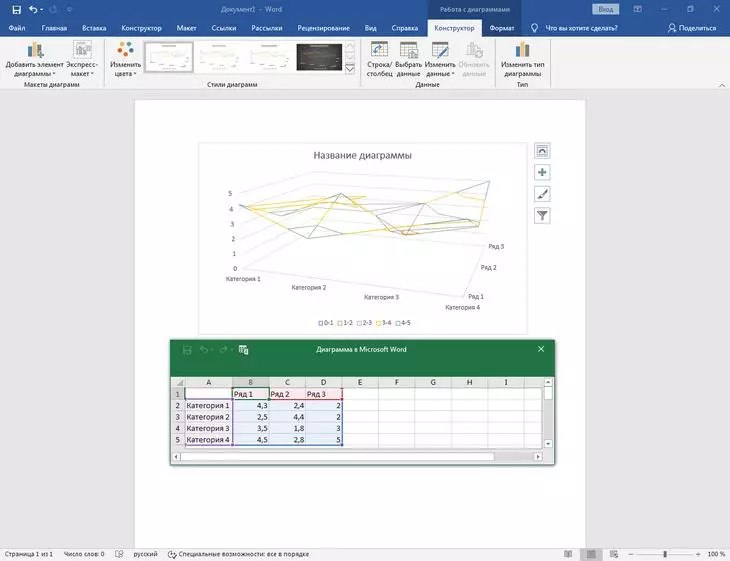The width and height of the screenshot is (730, 561).
Task: Click the Chart Elements plus button
Action: click(543, 172)
